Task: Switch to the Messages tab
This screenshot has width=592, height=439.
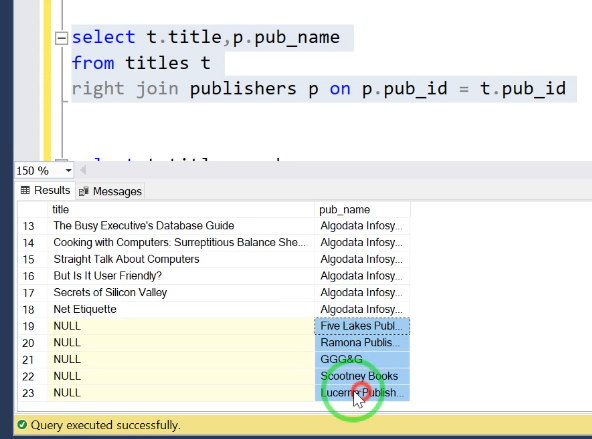Action: [x=110, y=191]
